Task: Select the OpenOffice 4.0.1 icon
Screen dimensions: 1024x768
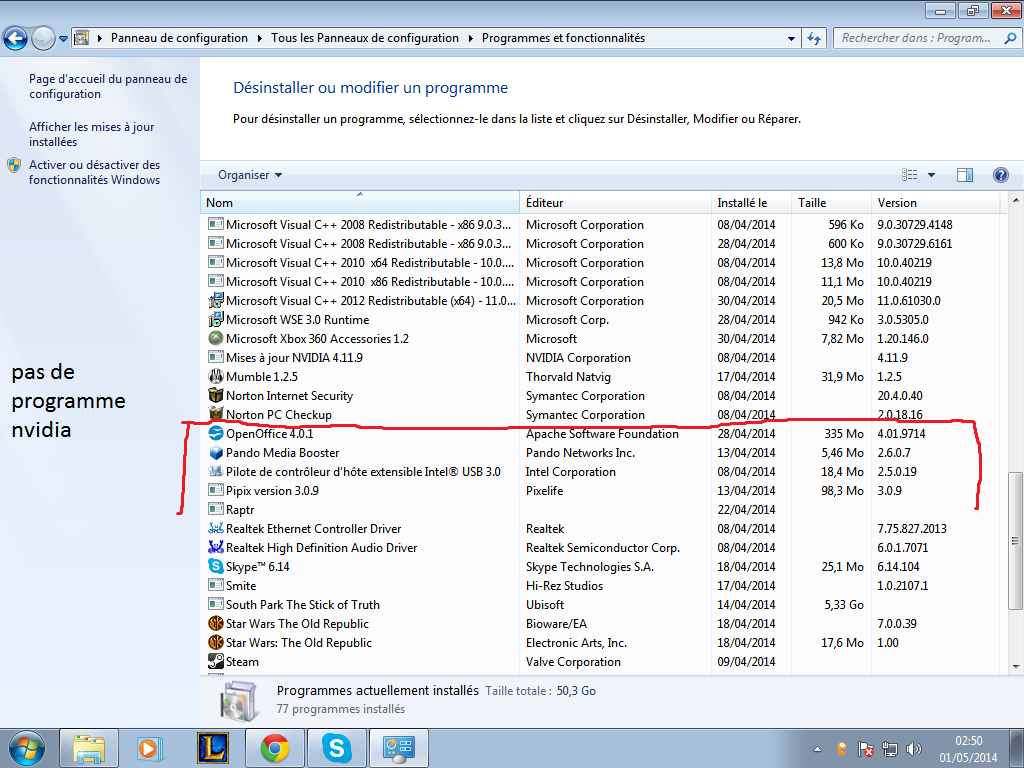Action: click(216, 433)
